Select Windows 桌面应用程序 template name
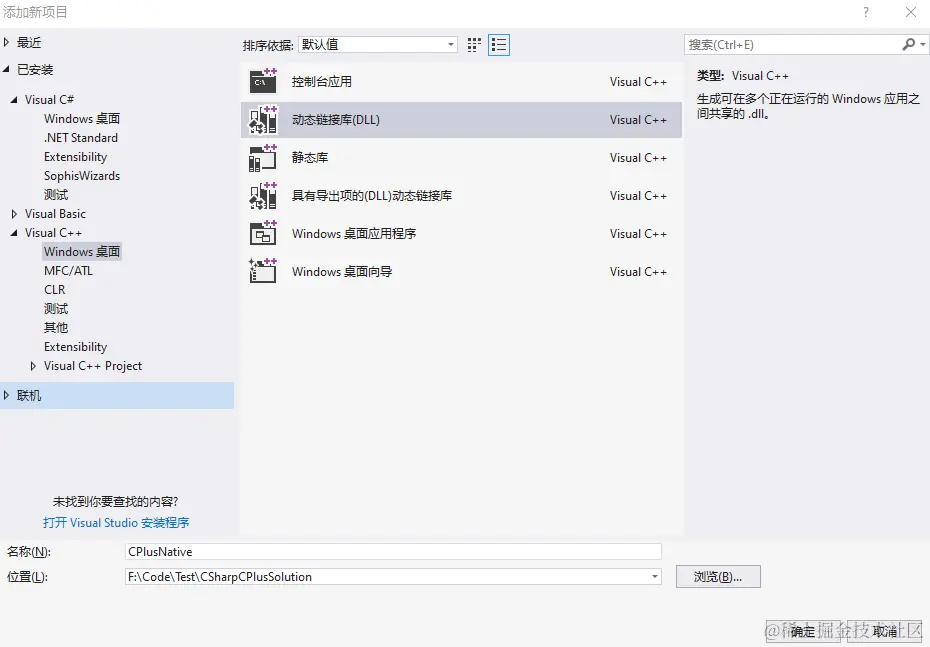This screenshot has width=930, height=647. tap(354, 233)
